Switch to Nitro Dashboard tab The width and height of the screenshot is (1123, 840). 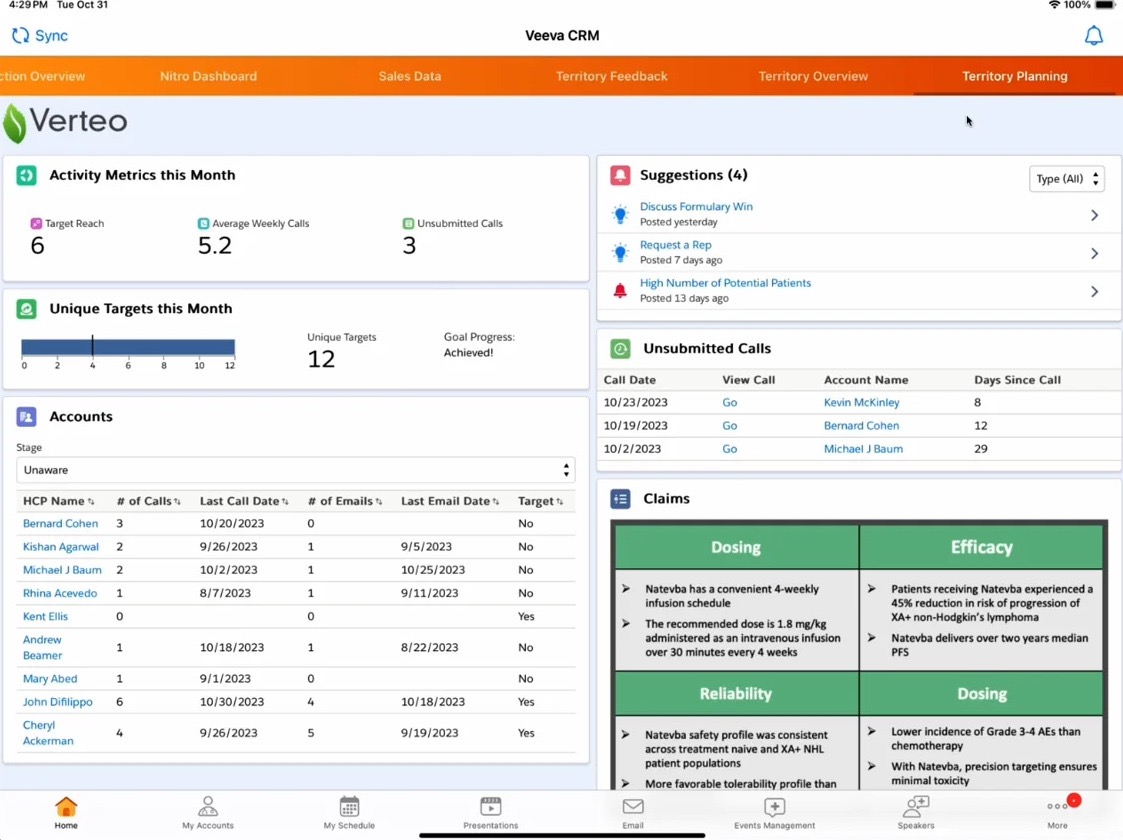208,76
